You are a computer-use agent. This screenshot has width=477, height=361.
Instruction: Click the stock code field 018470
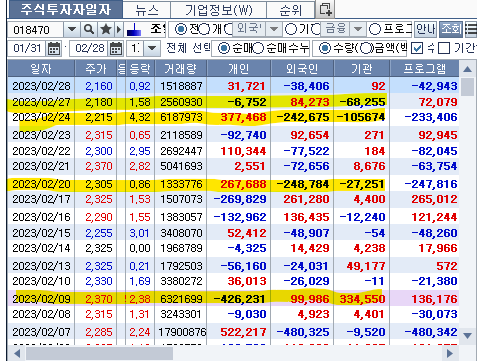click(35, 30)
